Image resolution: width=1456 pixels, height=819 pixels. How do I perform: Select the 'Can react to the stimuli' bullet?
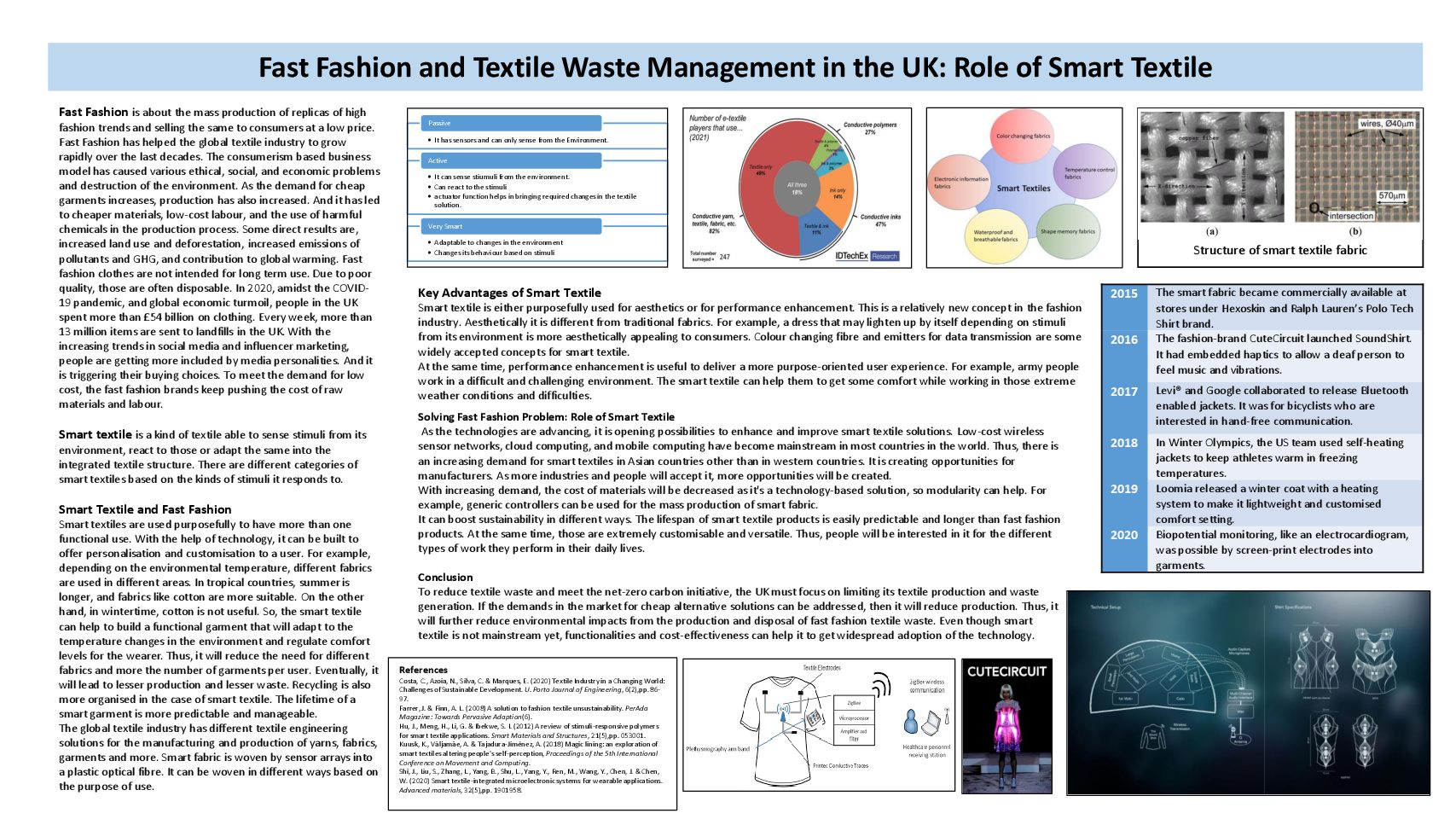pyautogui.click(x=469, y=187)
